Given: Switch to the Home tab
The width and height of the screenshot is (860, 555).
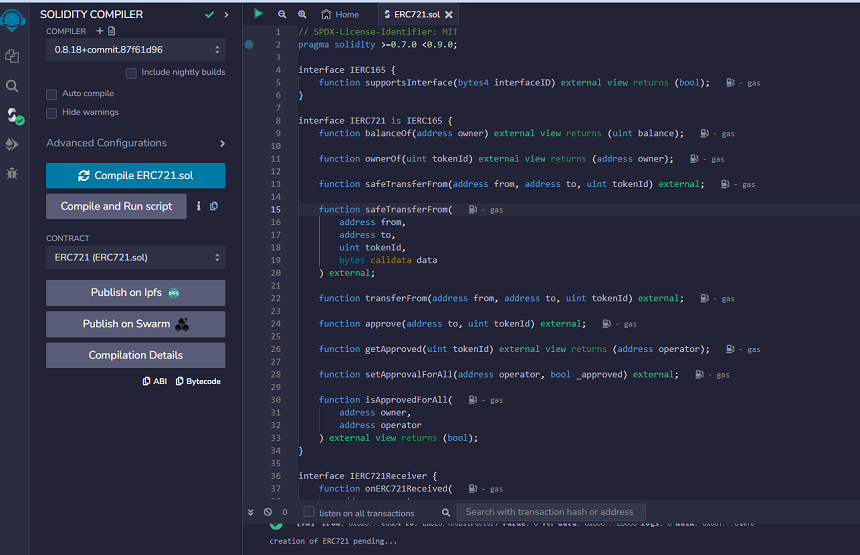Looking at the screenshot, I should pyautogui.click(x=340, y=14).
